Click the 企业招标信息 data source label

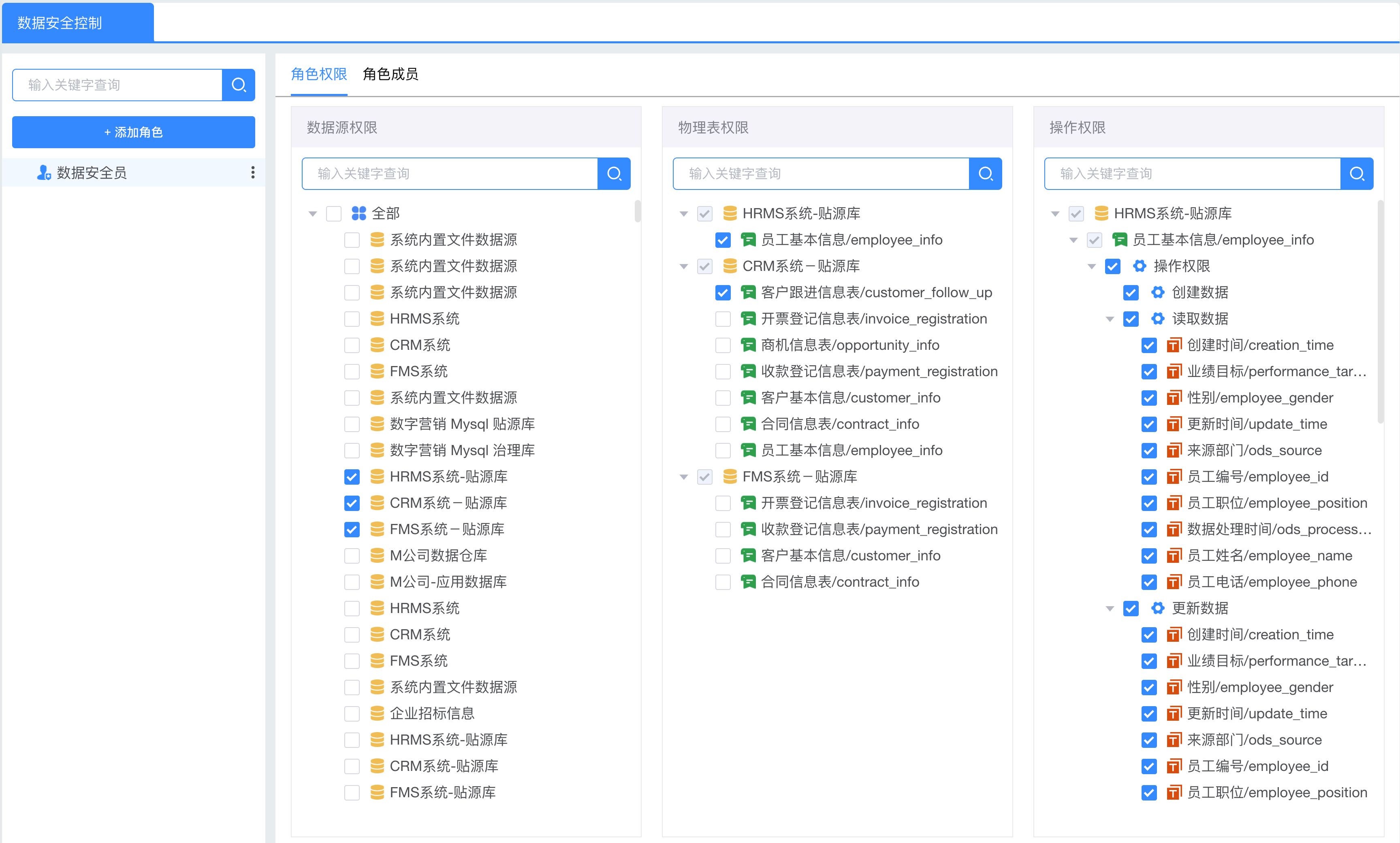[432, 713]
